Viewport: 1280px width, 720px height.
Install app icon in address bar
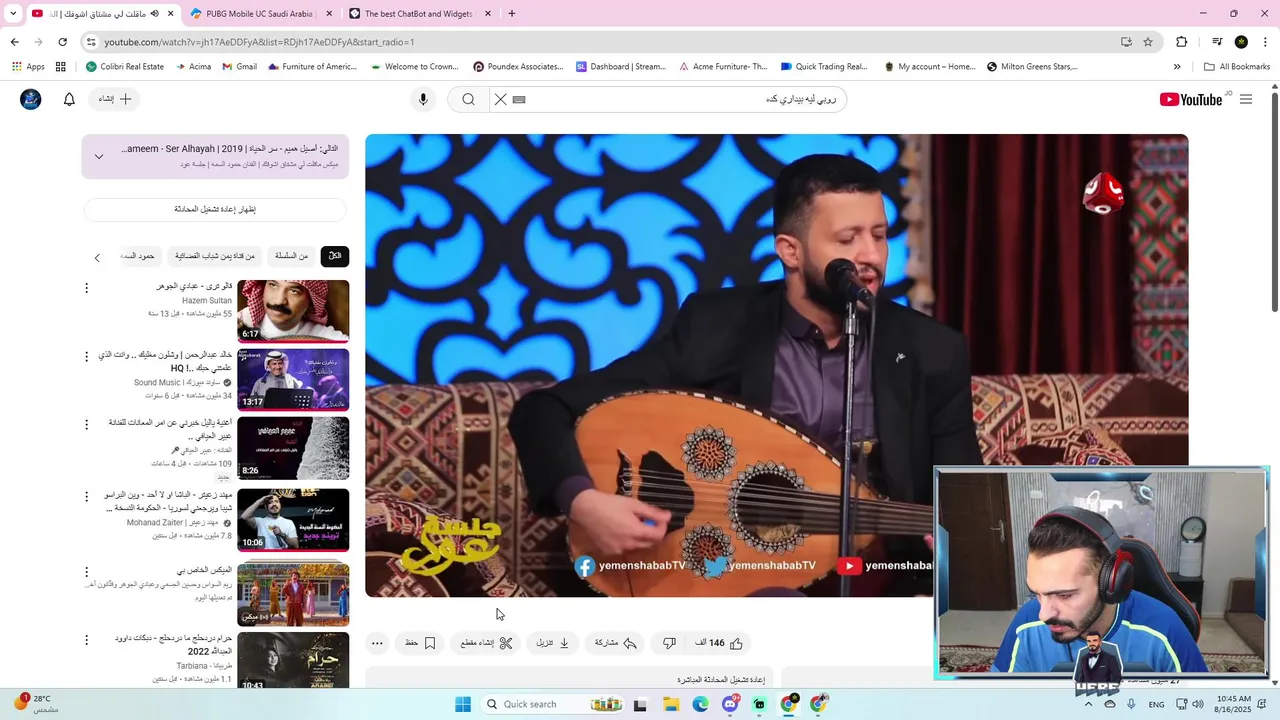click(x=1126, y=42)
